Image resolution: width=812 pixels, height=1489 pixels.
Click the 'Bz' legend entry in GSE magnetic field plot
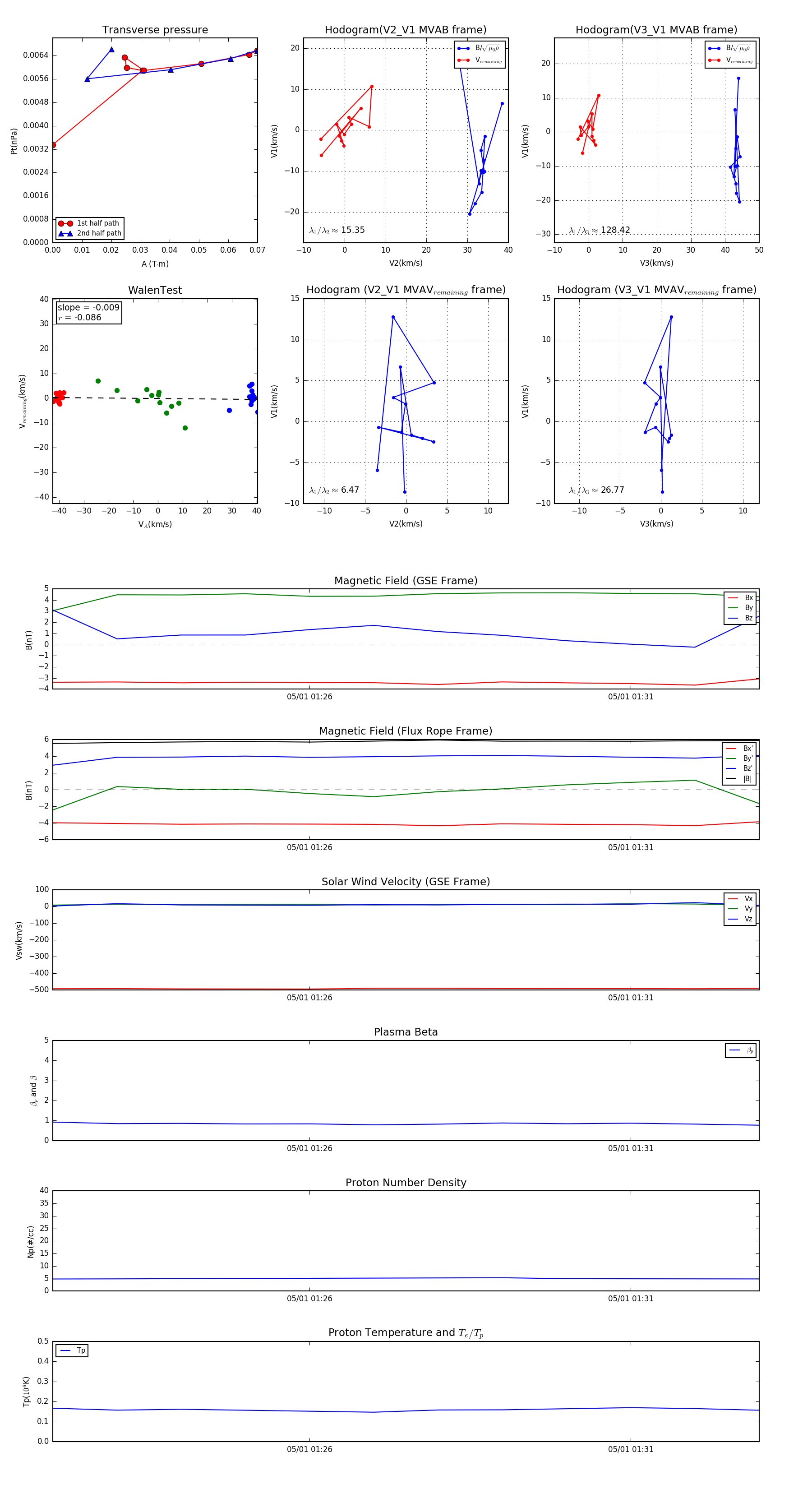point(740,618)
